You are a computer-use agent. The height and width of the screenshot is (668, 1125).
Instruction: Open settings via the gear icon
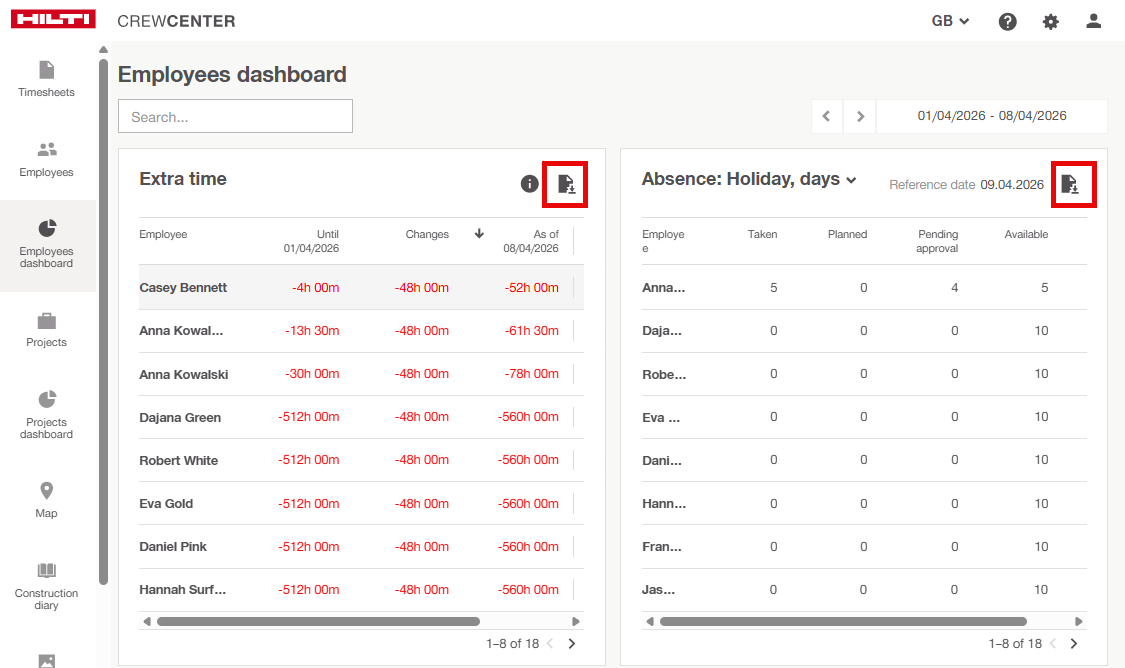1050,21
